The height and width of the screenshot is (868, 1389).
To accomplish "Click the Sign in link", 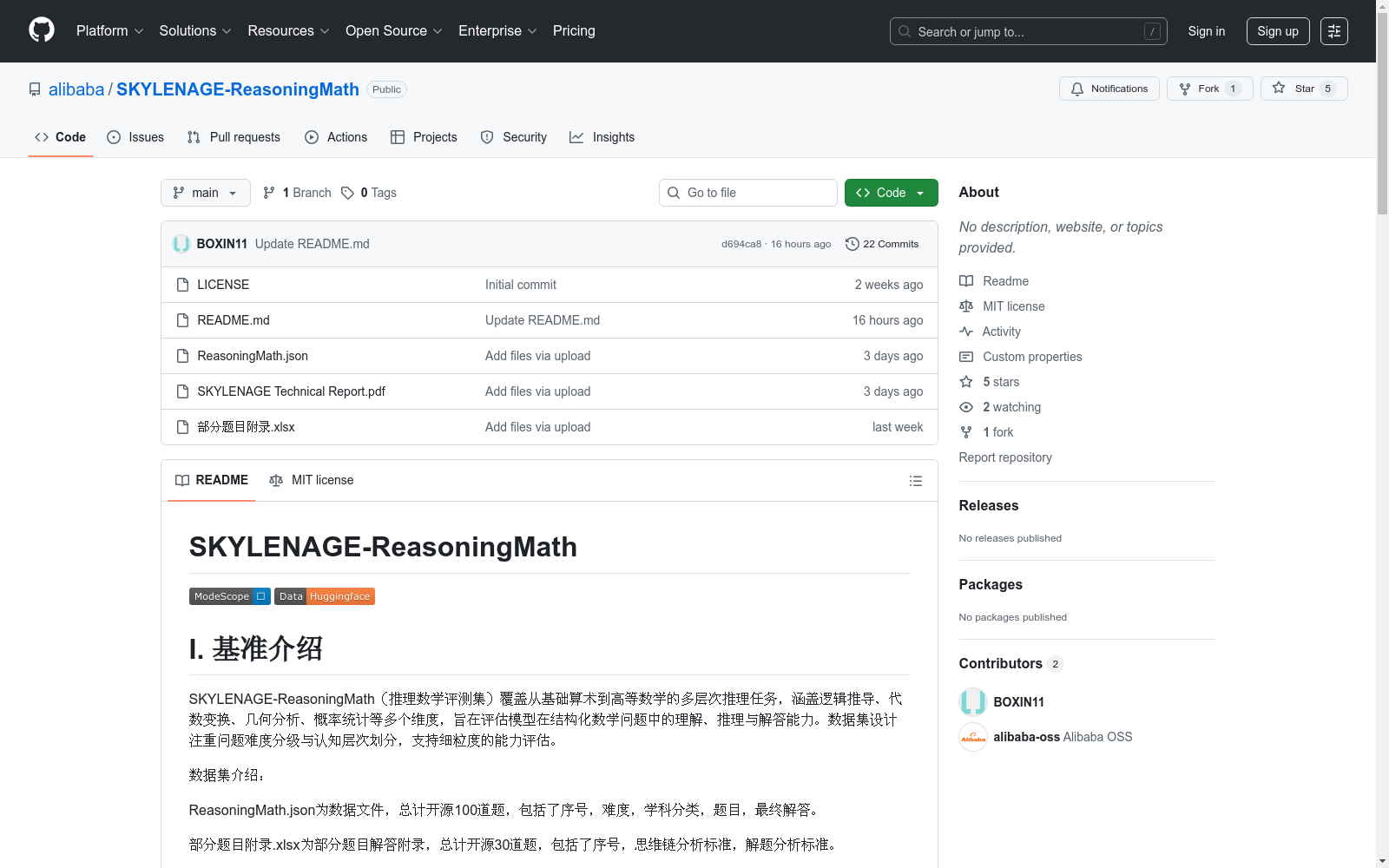I will (1207, 31).
